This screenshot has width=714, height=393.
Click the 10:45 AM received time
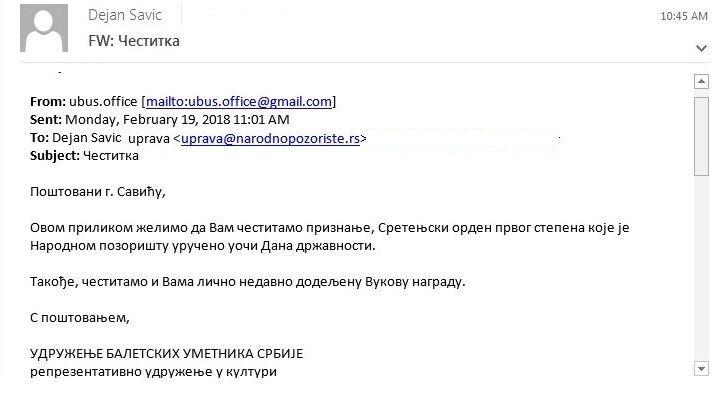coord(683,16)
